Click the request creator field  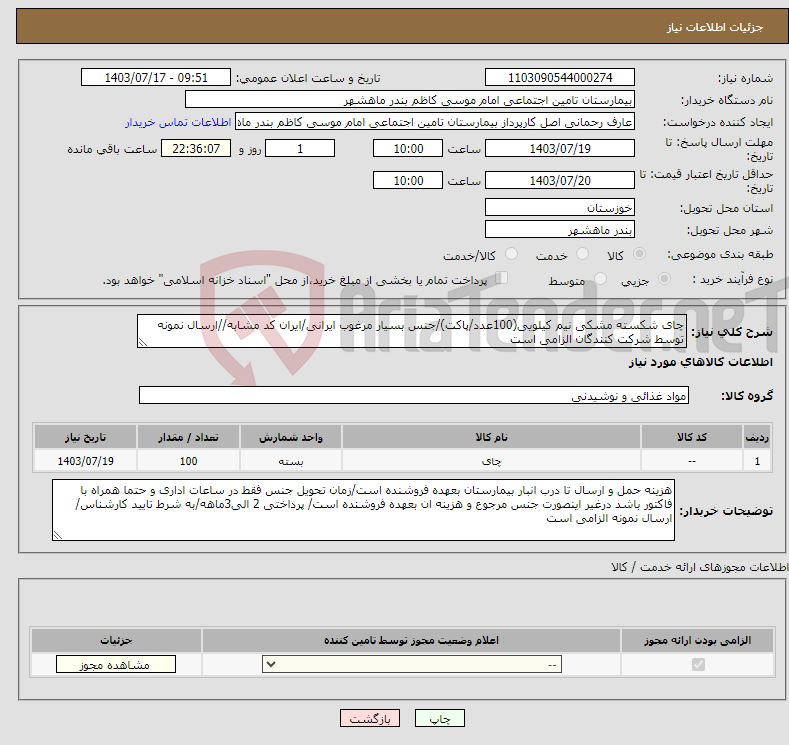coord(435,122)
